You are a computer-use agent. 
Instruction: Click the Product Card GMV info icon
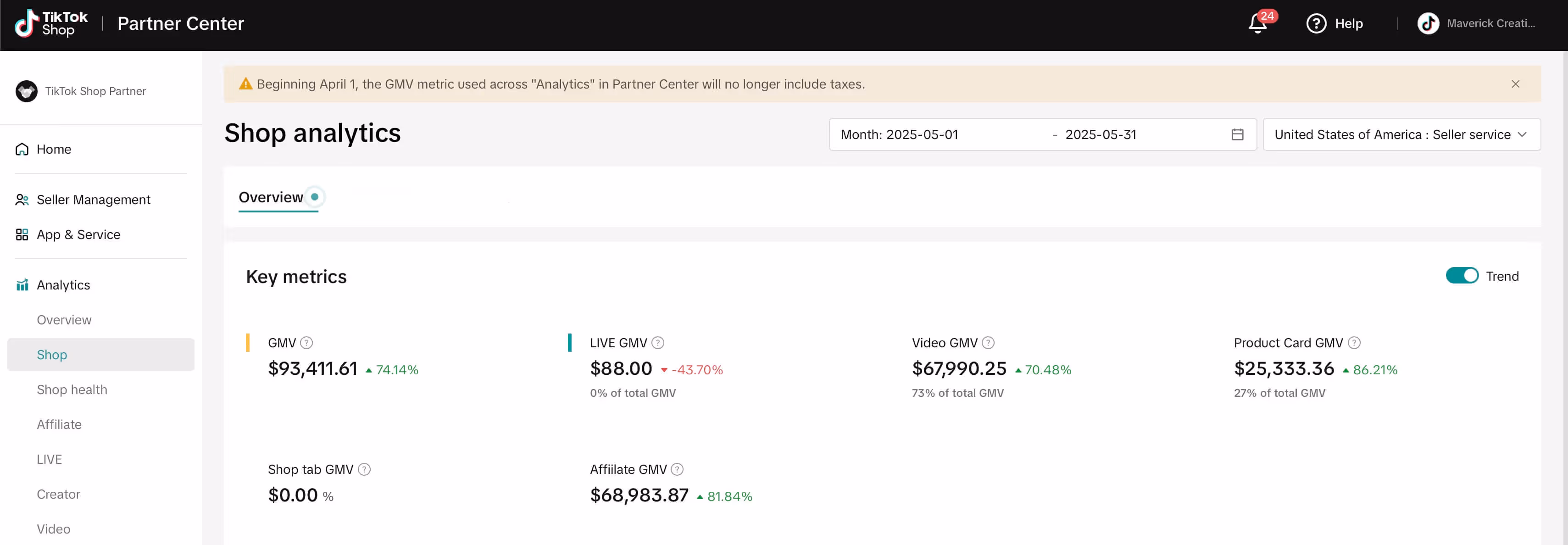click(x=1354, y=343)
